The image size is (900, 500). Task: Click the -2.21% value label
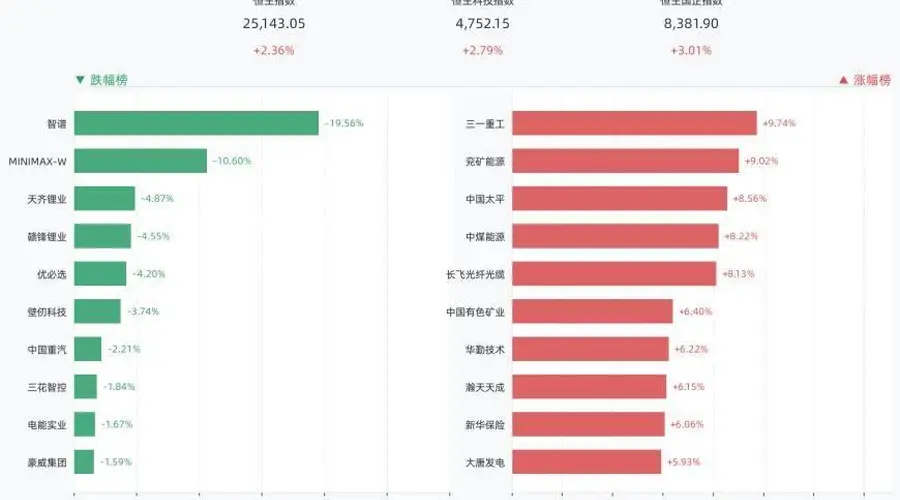(124, 348)
